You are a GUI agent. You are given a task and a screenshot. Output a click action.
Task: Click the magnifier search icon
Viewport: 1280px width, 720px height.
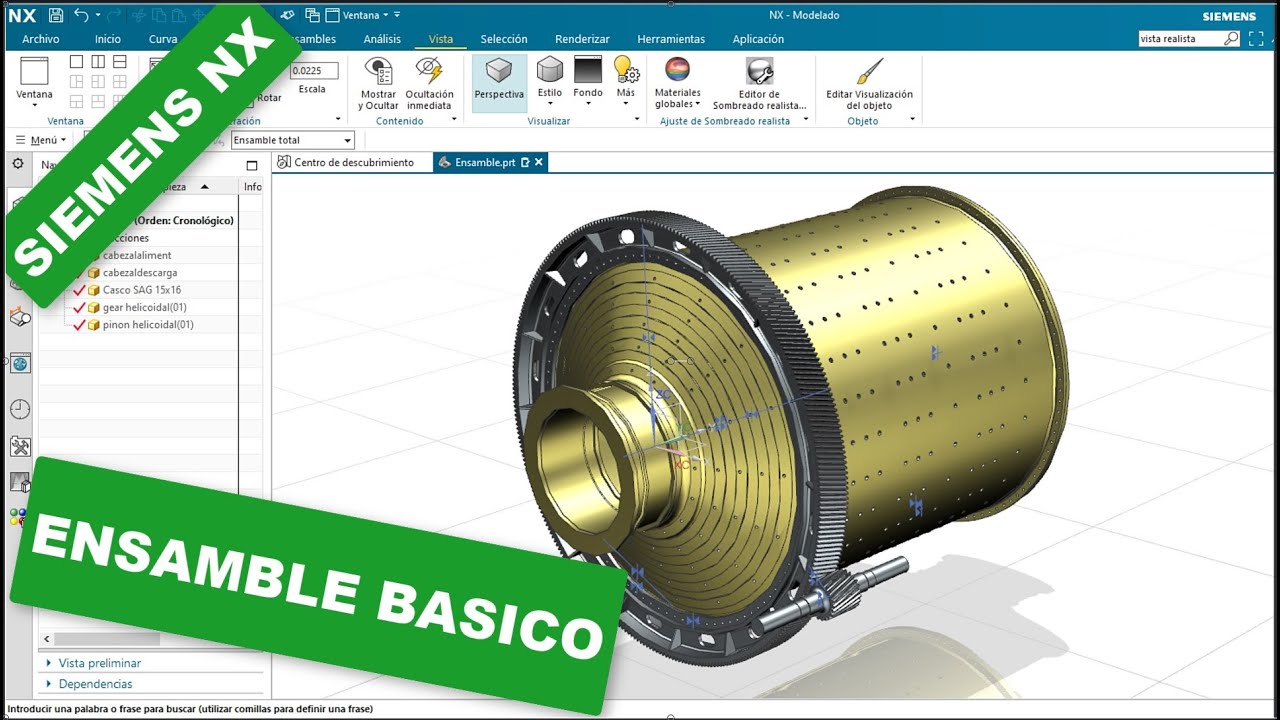[1231, 39]
